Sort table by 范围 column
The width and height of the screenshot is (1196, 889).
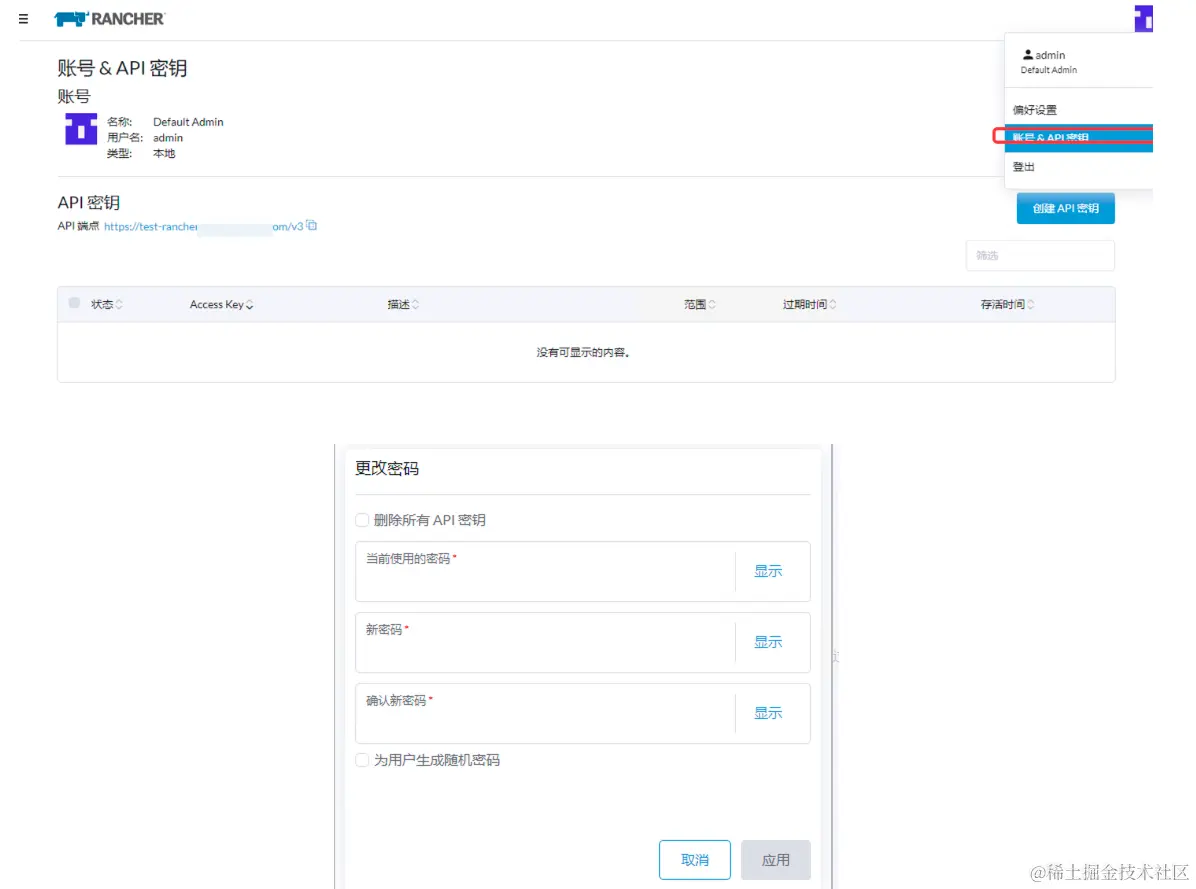(699, 304)
